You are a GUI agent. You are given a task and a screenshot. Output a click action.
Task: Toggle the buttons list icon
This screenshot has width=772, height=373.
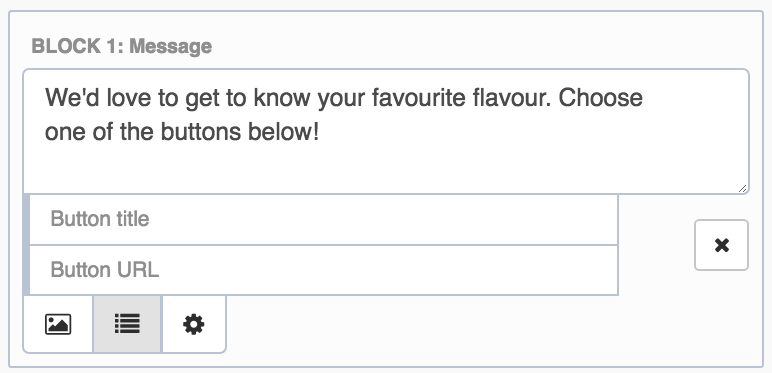(x=127, y=324)
